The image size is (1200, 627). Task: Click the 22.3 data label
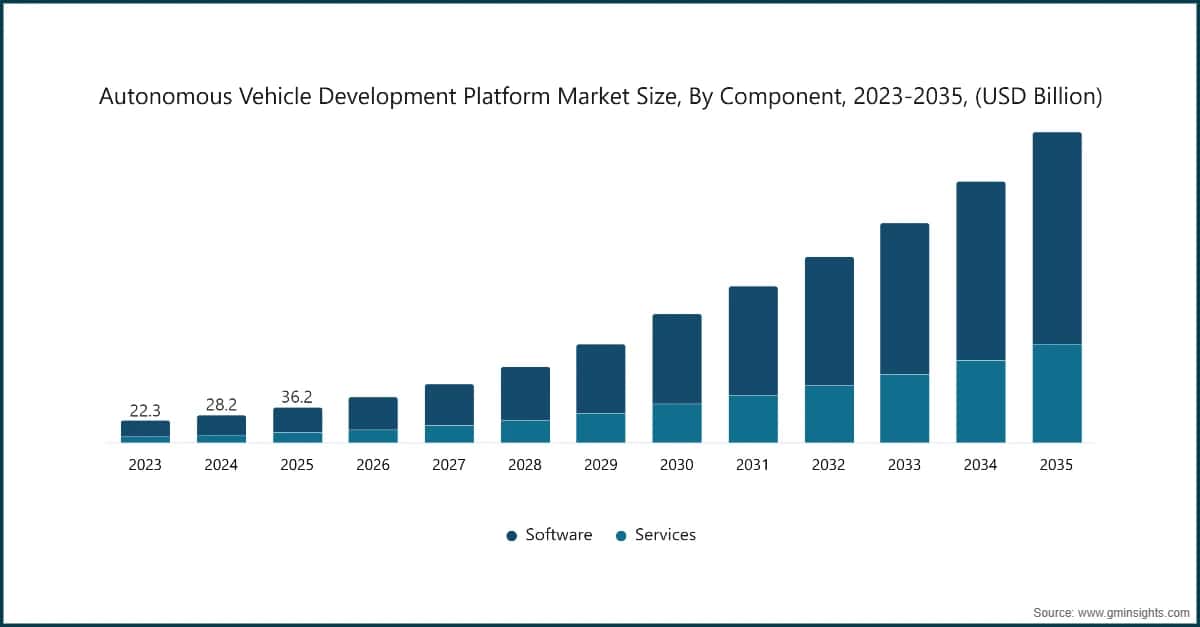tap(145, 408)
